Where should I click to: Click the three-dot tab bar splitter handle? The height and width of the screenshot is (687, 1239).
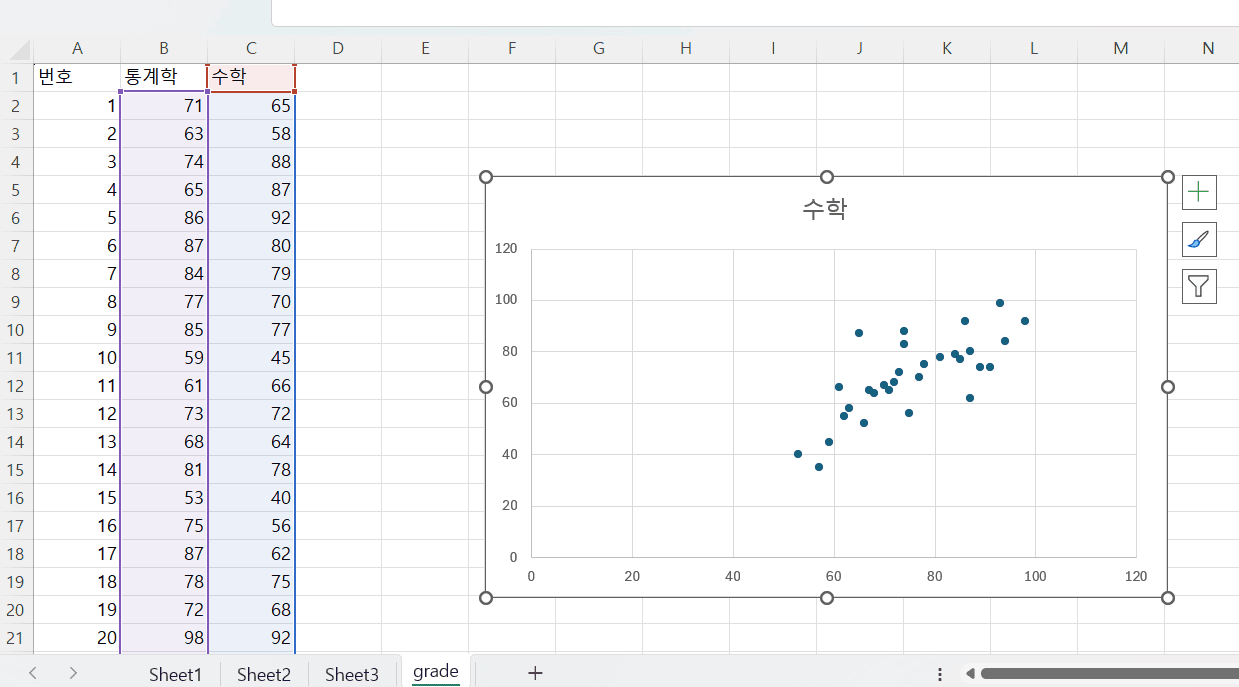940,674
